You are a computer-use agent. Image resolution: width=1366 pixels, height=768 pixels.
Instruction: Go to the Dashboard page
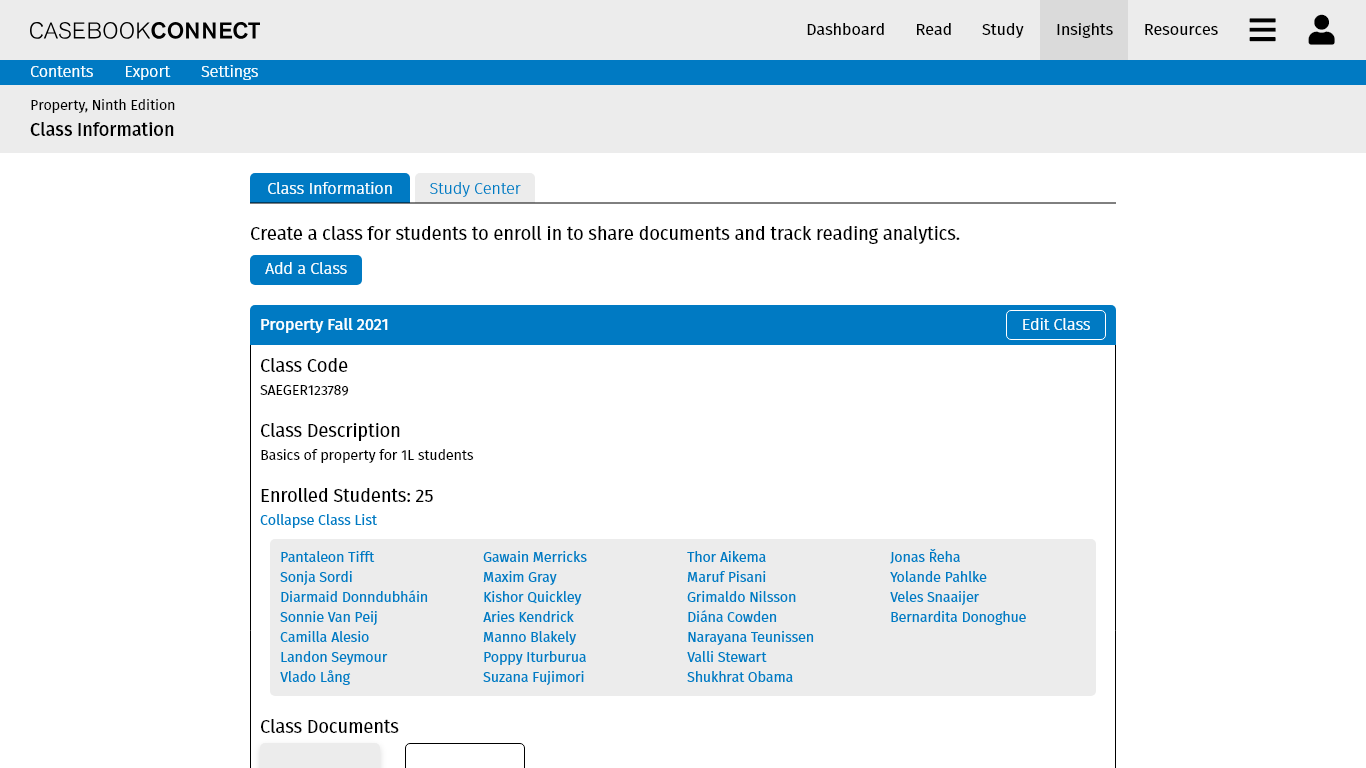click(845, 30)
